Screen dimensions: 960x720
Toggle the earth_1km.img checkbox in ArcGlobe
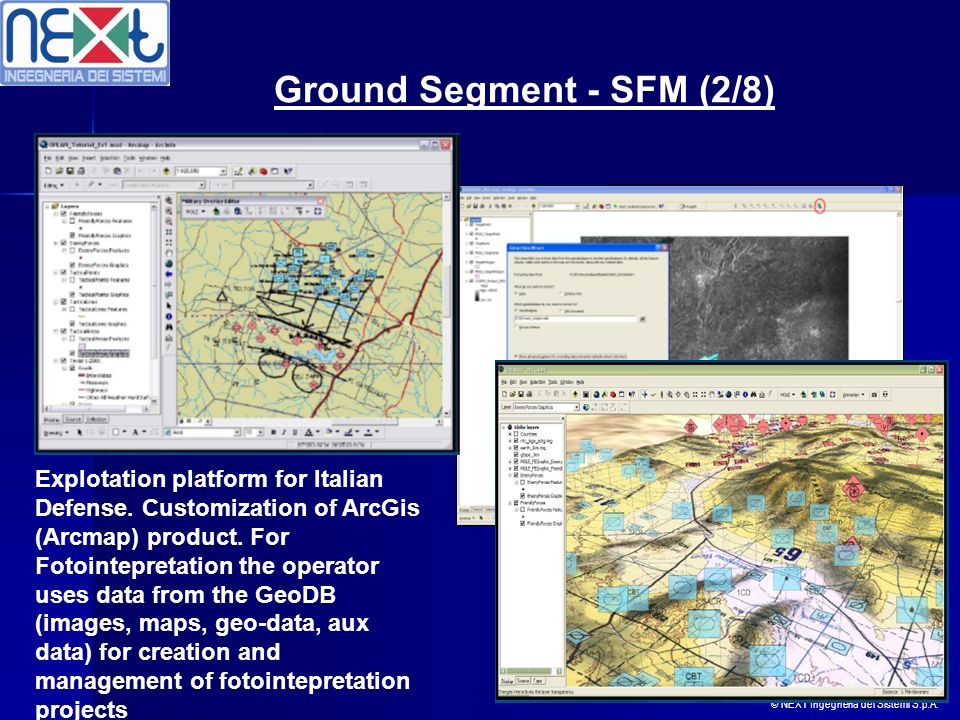516,448
